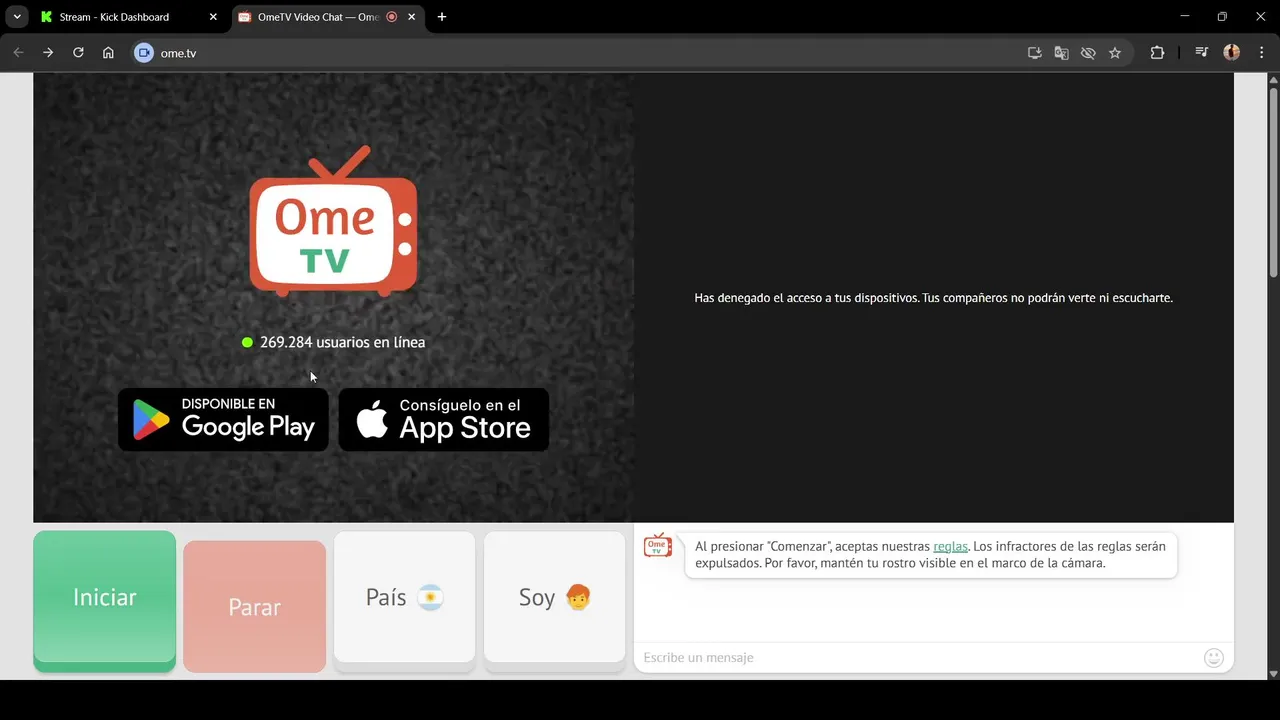The image size is (1280, 720).
Task: Open the translate page icon
Action: (1062, 53)
